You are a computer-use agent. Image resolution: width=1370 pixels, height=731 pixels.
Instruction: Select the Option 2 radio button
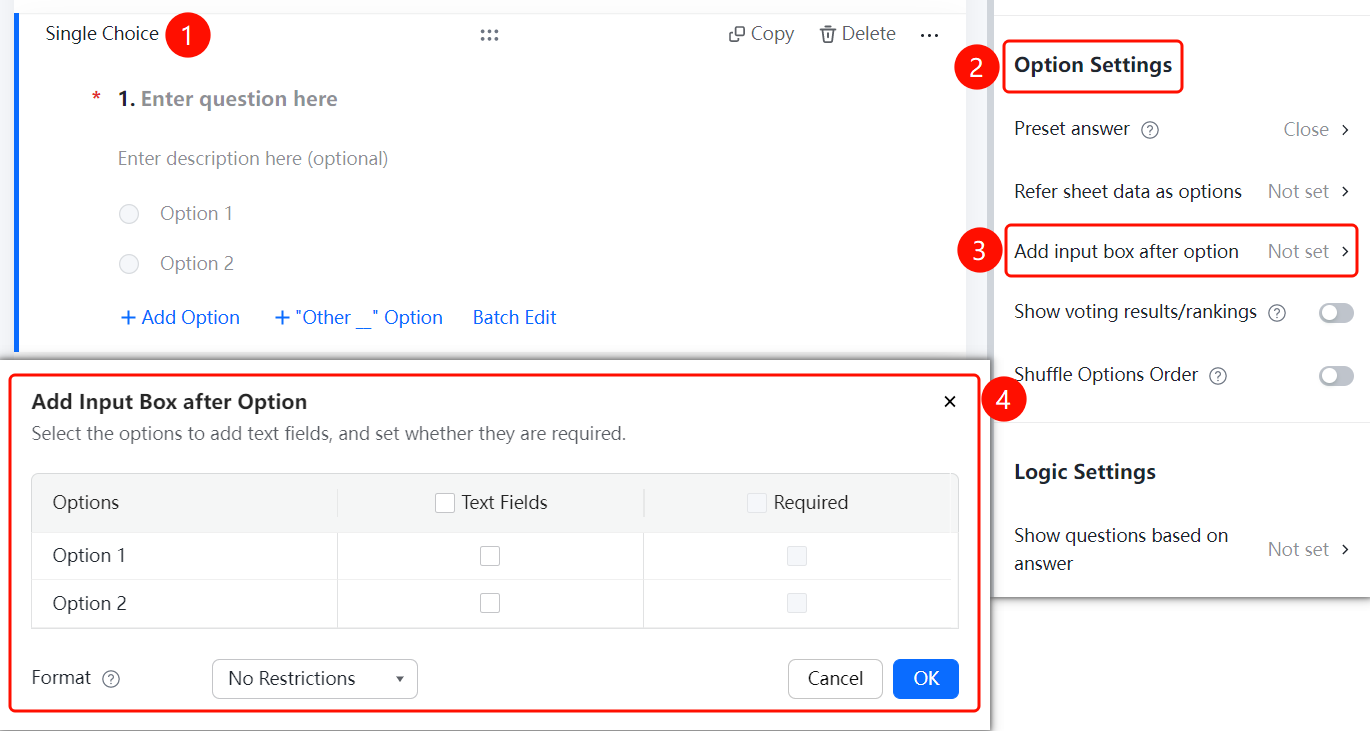click(x=129, y=264)
